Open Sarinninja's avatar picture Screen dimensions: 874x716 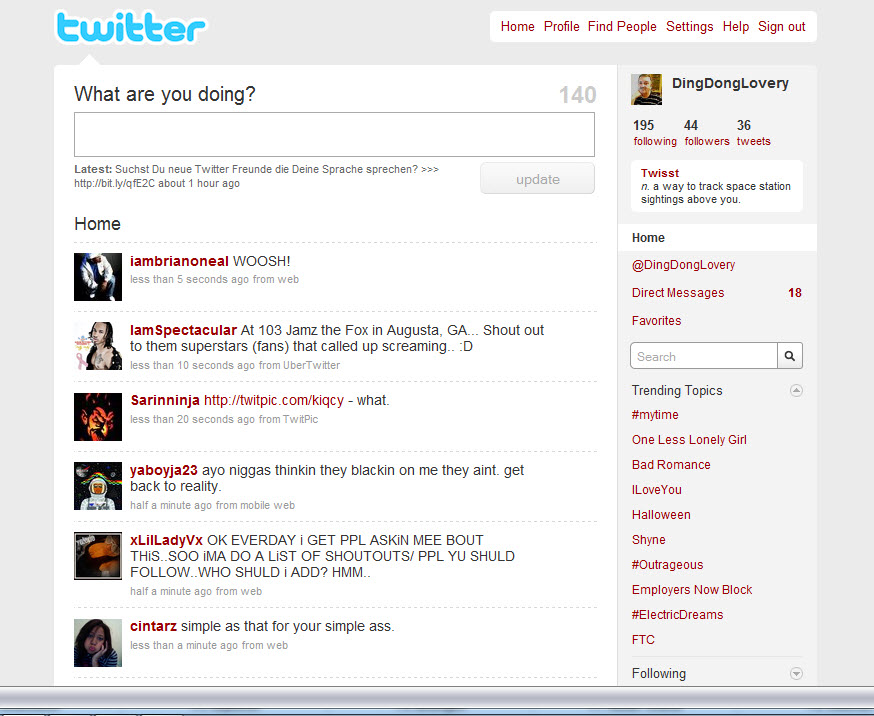[98, 417]
